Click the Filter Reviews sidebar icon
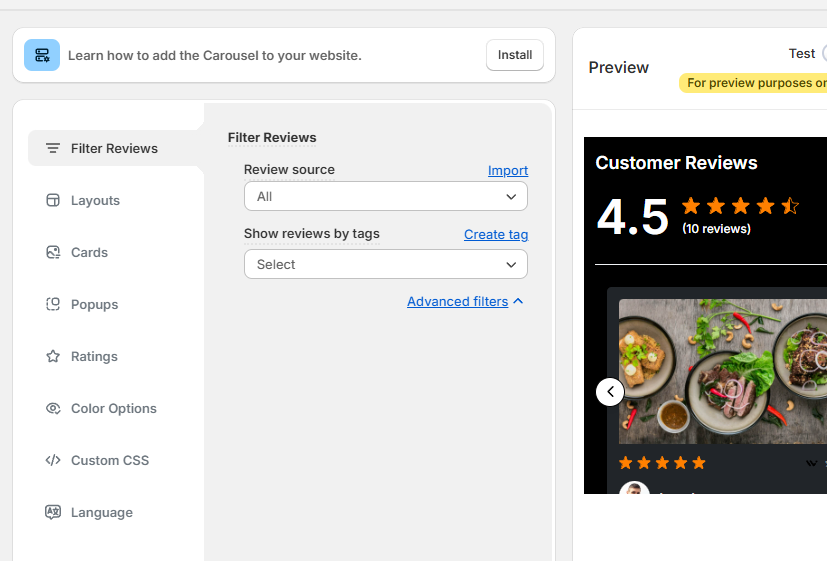The width and height of the screenshot is (827, 561). (53, 148)
